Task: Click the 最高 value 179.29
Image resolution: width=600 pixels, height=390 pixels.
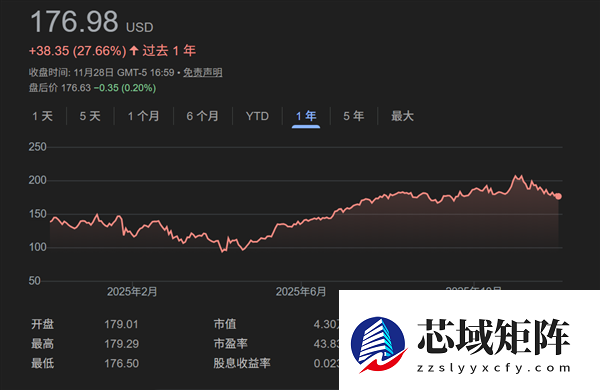Action: pyautogui.click(x=121, y=344)
